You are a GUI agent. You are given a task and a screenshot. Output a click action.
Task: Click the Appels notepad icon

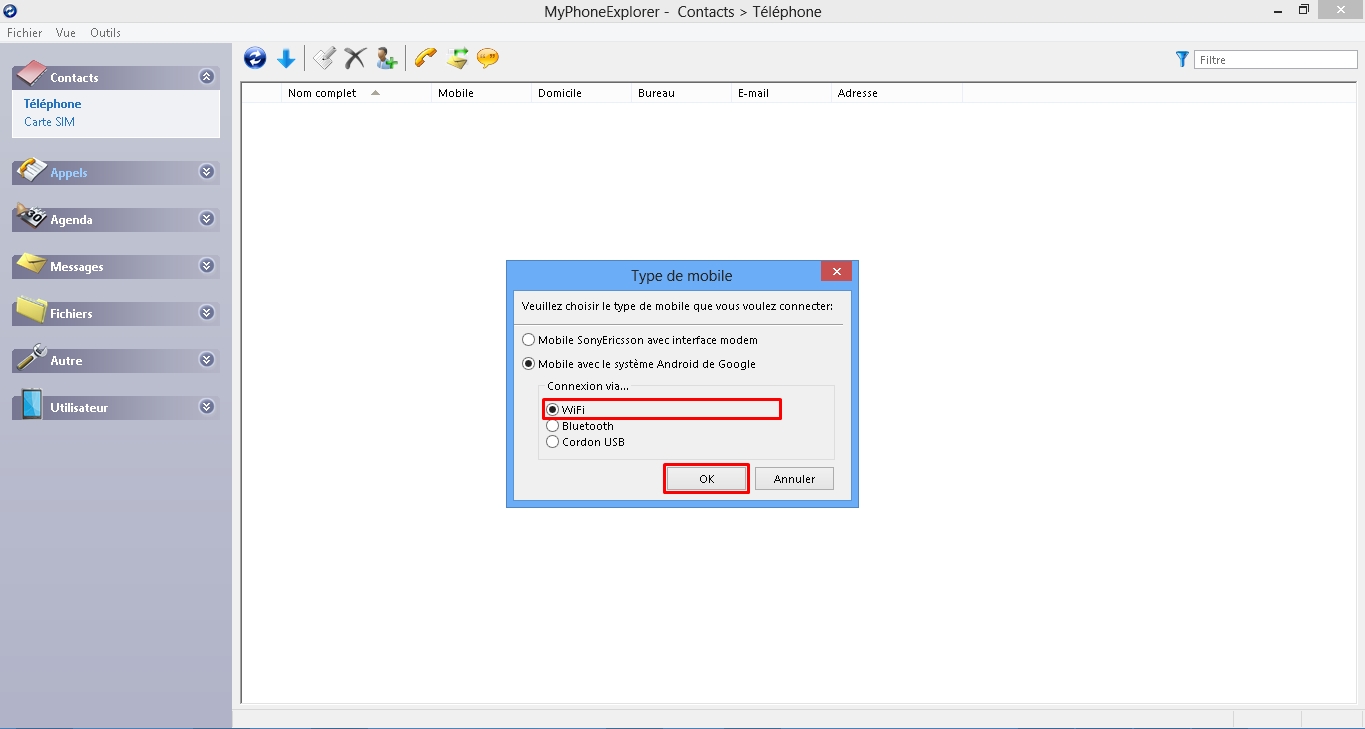pyautogui.click(x=32, y=169)
